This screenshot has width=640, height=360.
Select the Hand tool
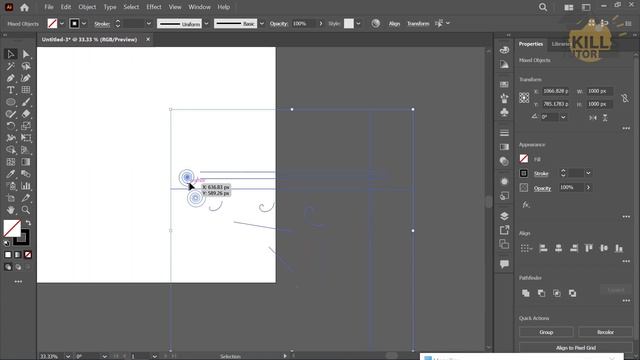tap(11, 210)
